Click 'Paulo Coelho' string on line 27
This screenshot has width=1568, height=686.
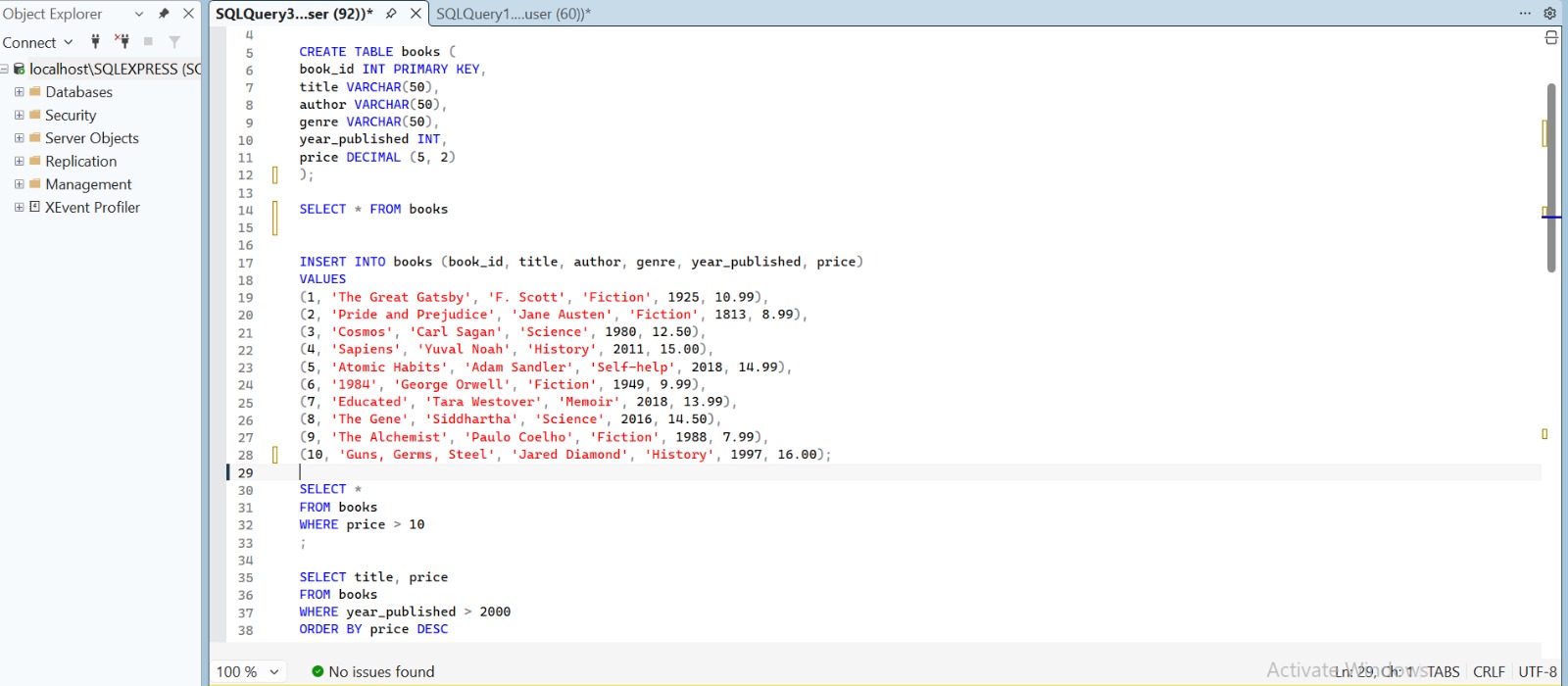point(518,437)
